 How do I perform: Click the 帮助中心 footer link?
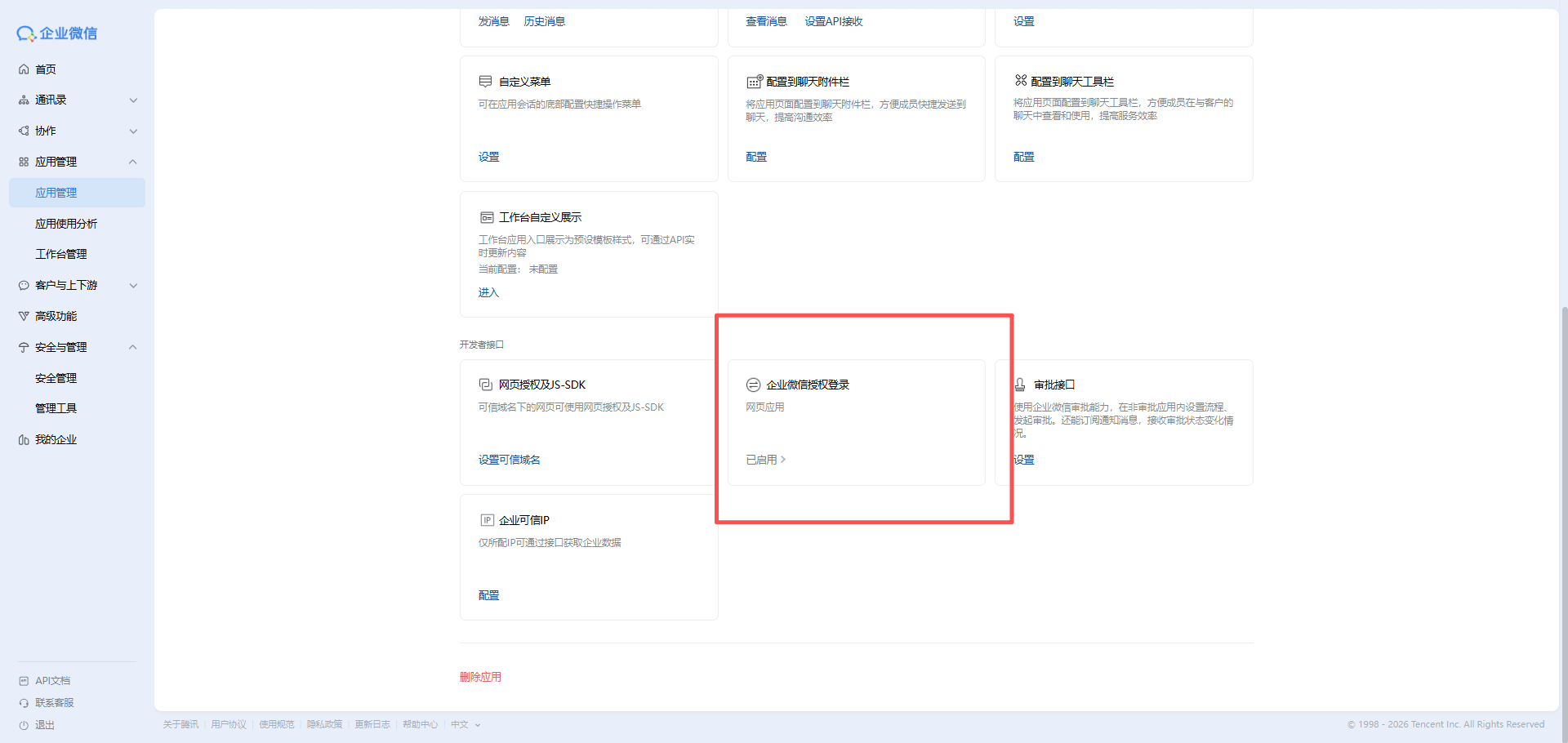[421, 725]
